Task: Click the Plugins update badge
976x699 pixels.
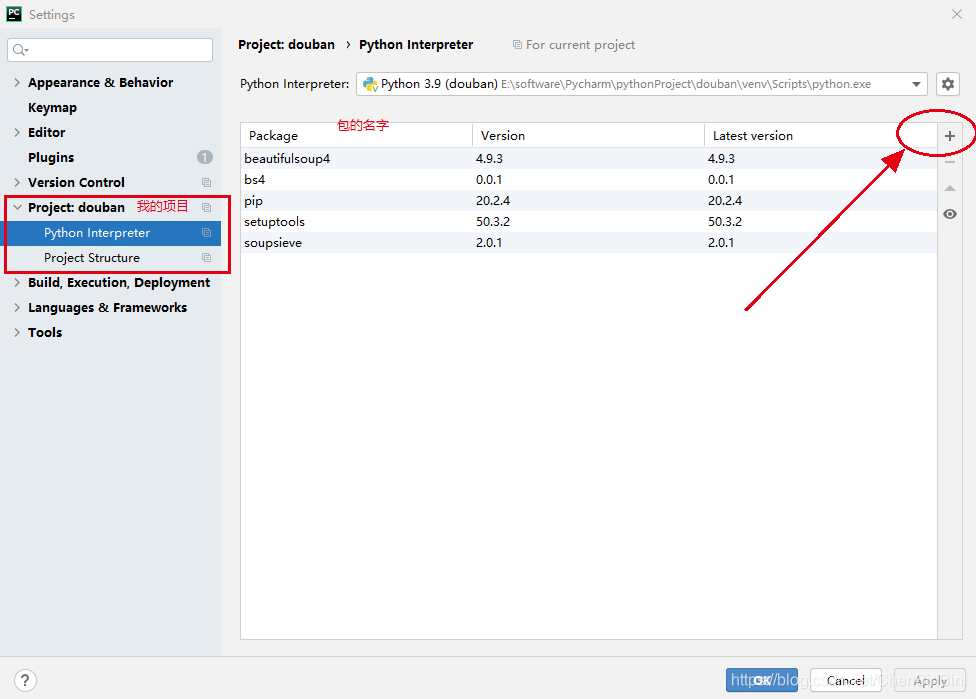Action: (x=205, y=157)
